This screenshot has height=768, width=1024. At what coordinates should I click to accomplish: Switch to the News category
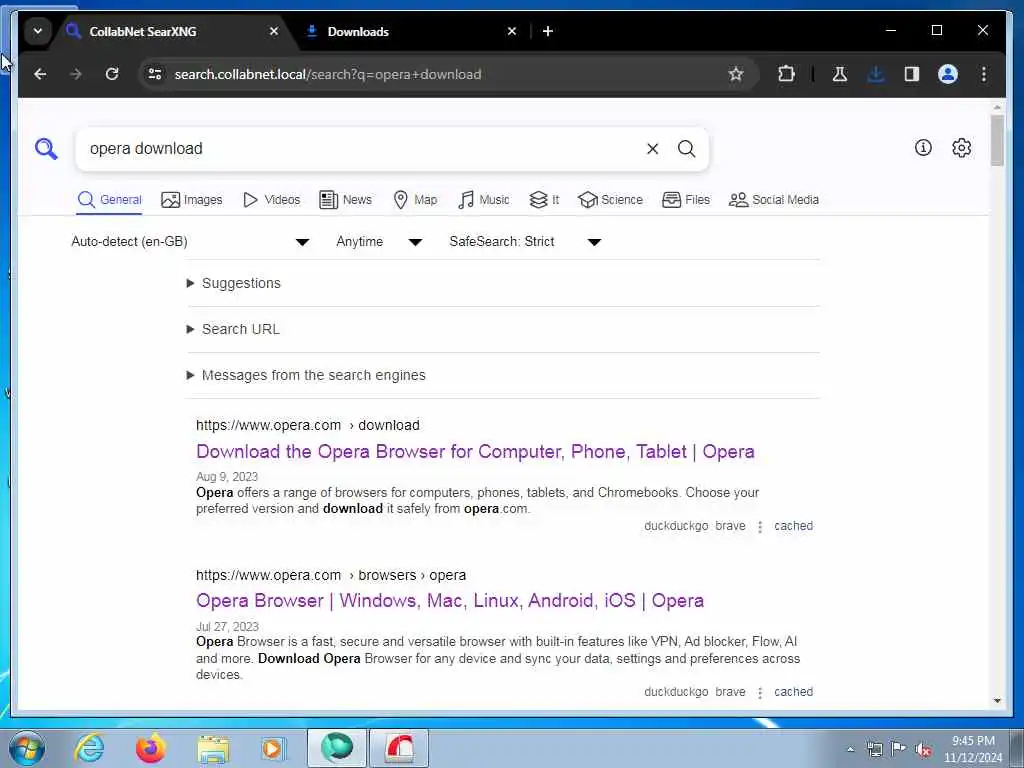click(345, 200)
